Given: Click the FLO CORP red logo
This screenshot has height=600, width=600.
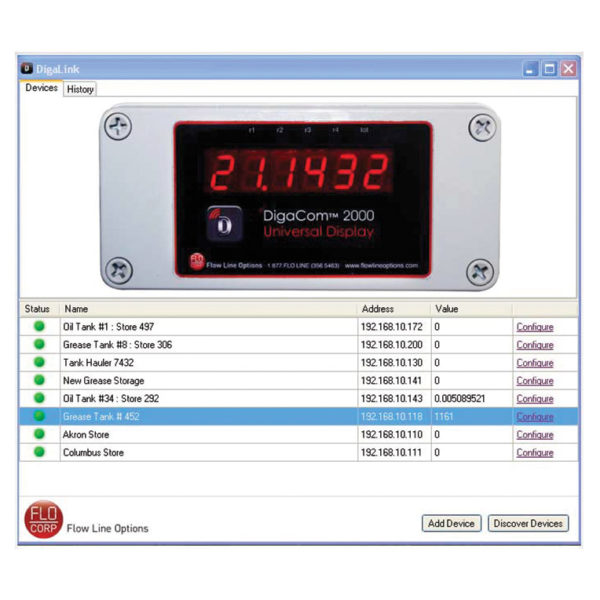Looking at the screenshot, I should point(43,519).
